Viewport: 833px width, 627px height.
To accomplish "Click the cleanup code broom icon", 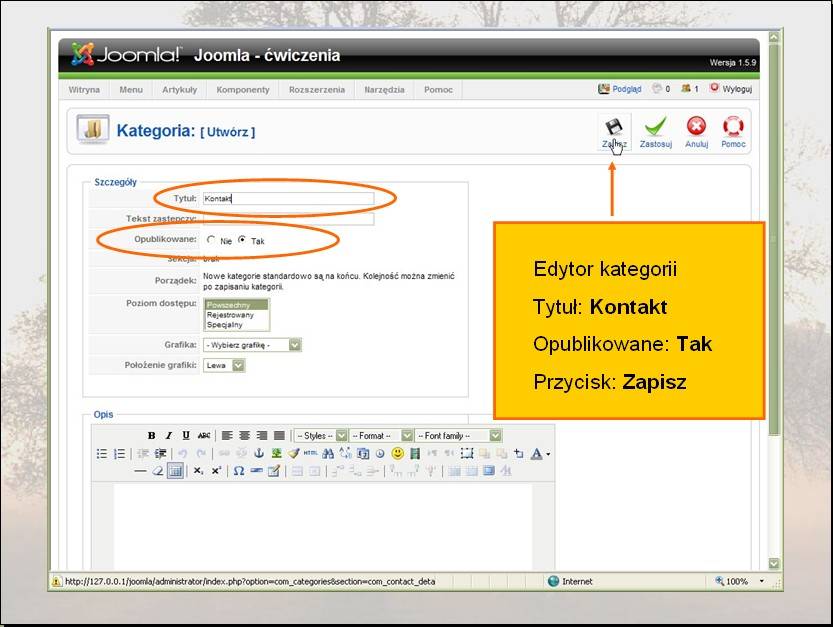I will (x=294, y=453).
